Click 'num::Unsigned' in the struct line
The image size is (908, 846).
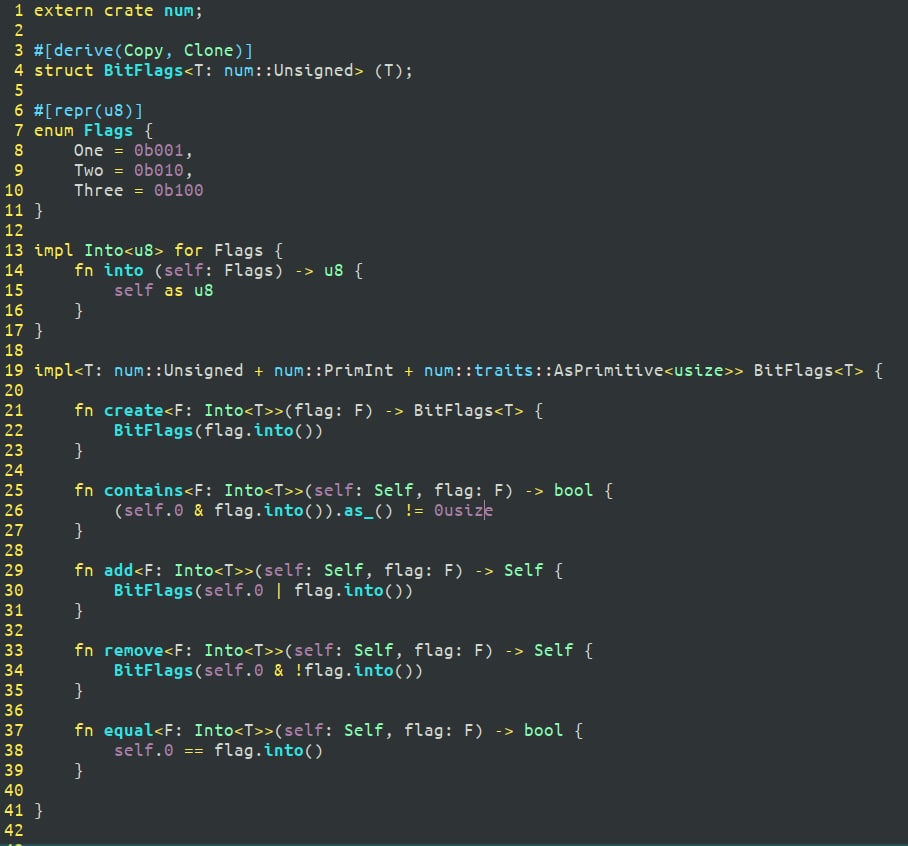(289, 71)
